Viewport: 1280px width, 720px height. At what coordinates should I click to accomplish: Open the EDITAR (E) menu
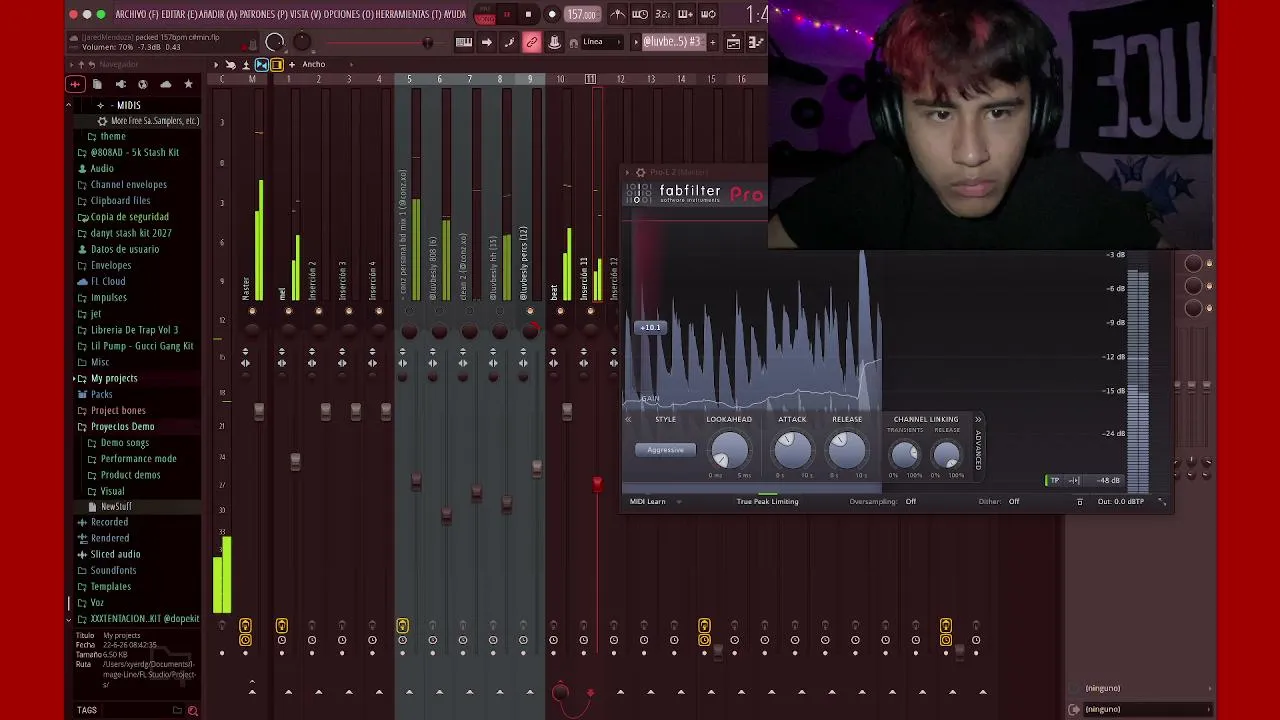tap(181, 14)
